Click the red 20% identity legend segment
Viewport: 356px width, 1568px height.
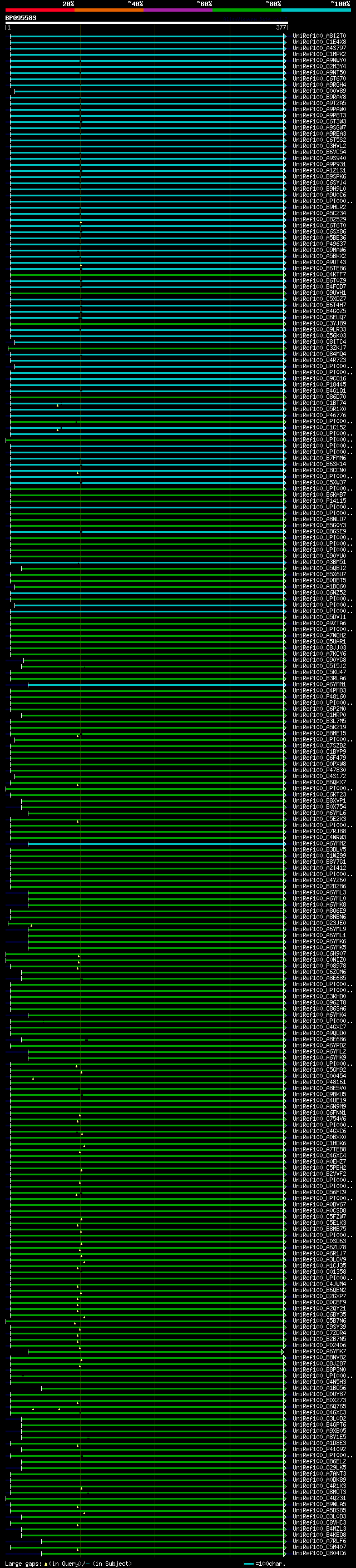(x=39, y=10)
